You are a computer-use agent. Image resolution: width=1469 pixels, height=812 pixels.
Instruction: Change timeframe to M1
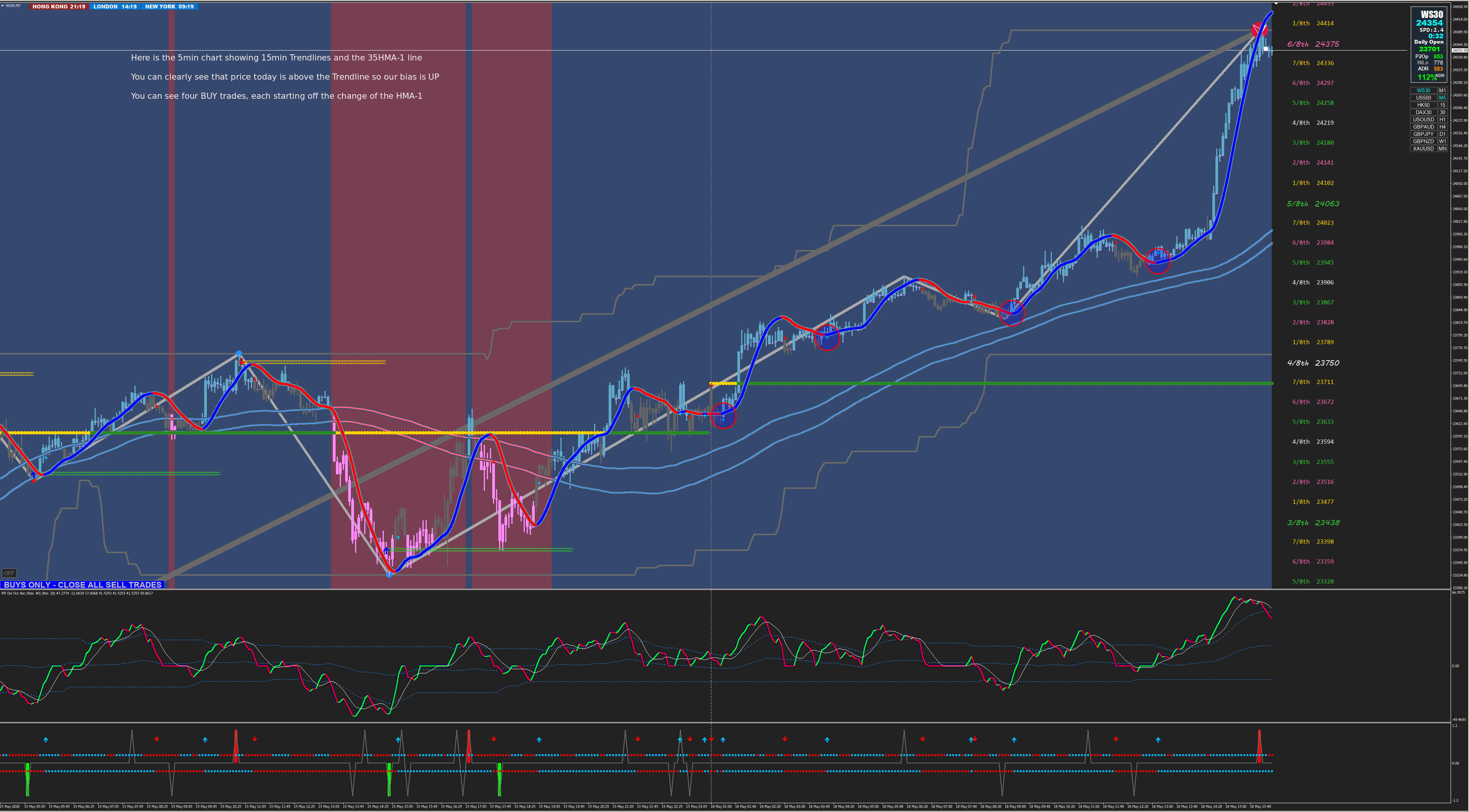click(1442, 90)
